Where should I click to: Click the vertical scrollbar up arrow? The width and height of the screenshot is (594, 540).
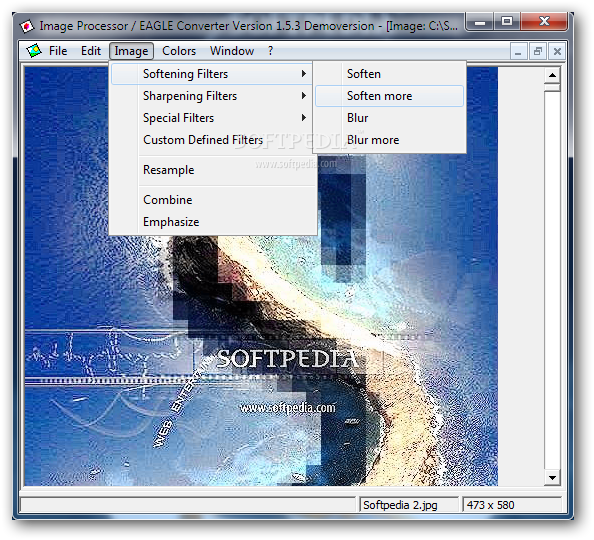coord(552,75)
